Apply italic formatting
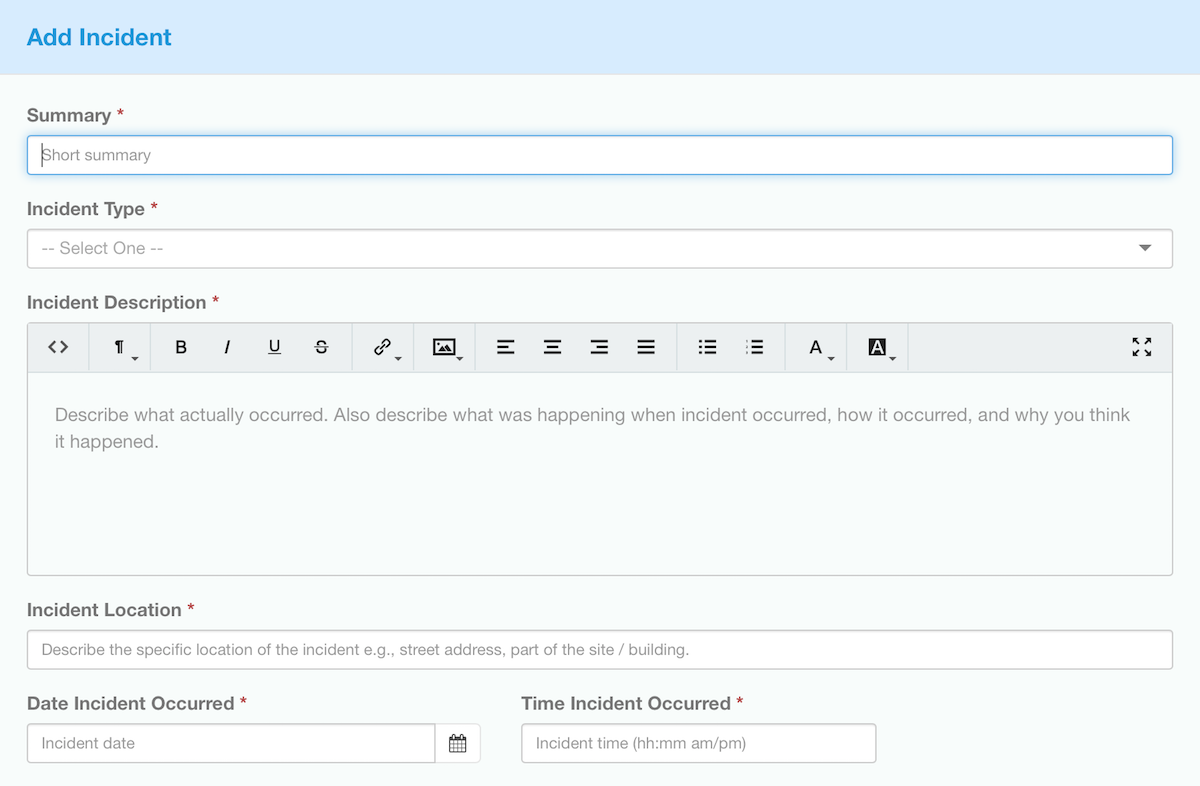 tap(227, 347)
